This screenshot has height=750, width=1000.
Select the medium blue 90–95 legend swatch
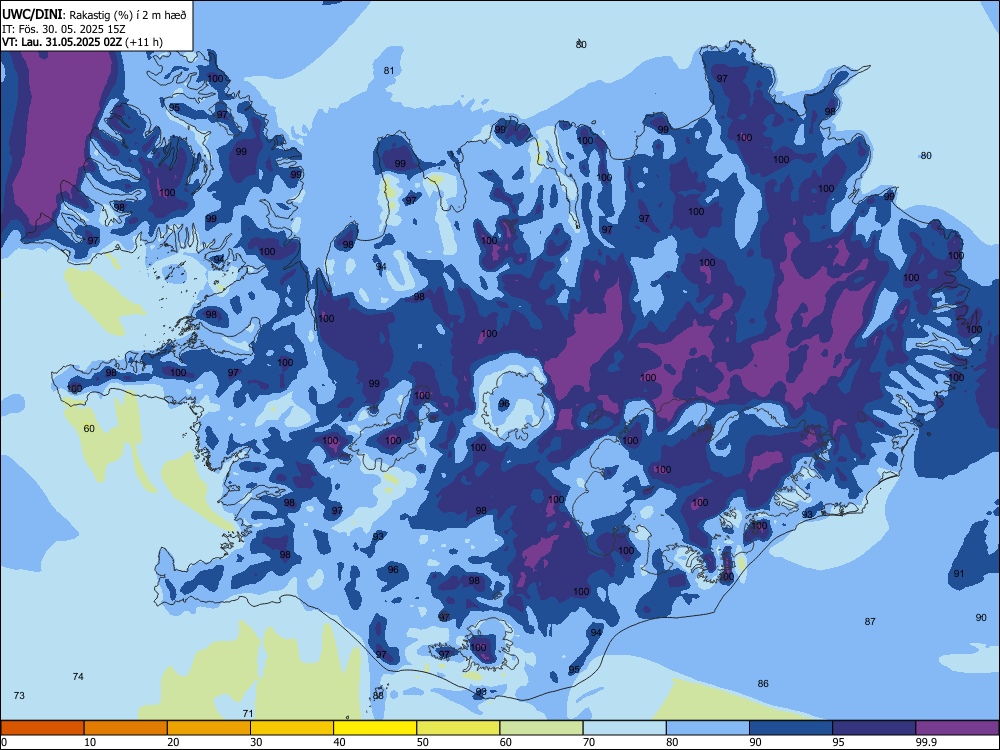[x=791, y=728]
